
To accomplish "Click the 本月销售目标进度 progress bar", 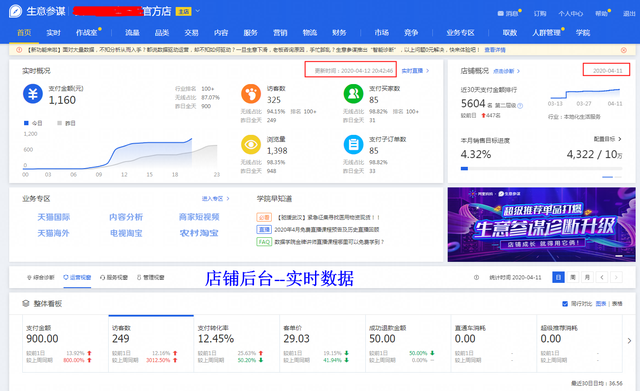I will click(x=541, y=168).
